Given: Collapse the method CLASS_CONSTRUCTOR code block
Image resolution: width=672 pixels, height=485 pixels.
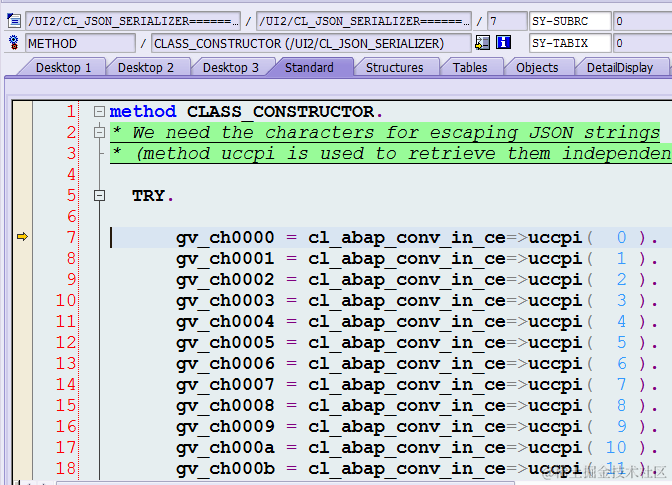Looking at the screenshot, I should 99,112.
